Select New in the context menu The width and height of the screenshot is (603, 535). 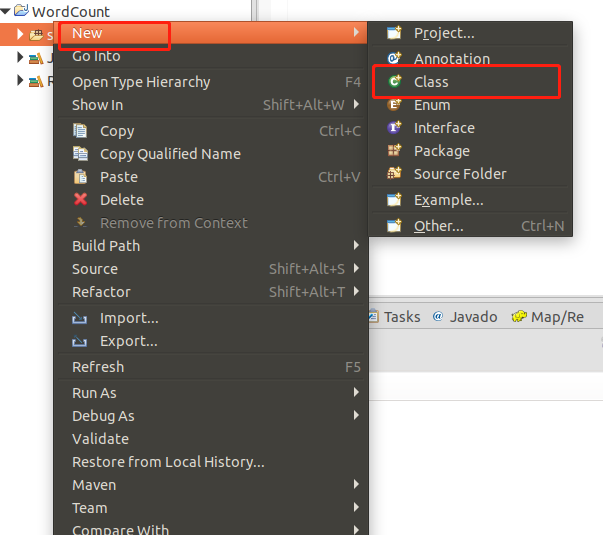coord(211,33)
